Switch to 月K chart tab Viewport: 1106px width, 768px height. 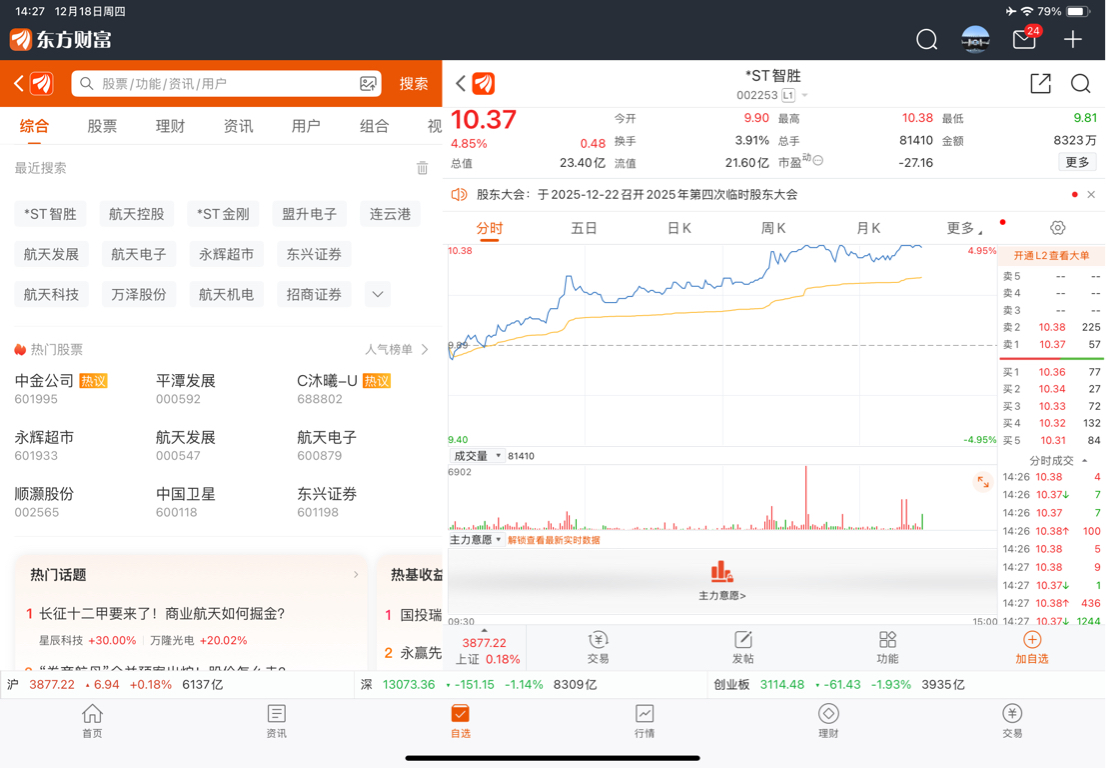[x=868, y=228]
